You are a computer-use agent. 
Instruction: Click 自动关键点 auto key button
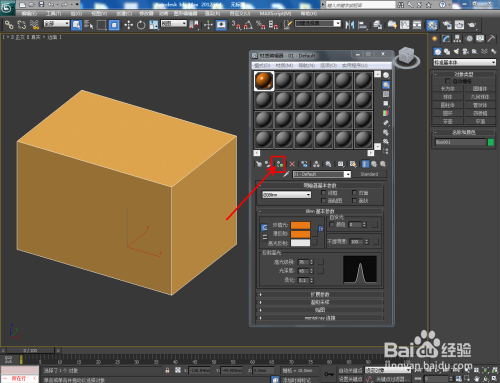(350, 370)
